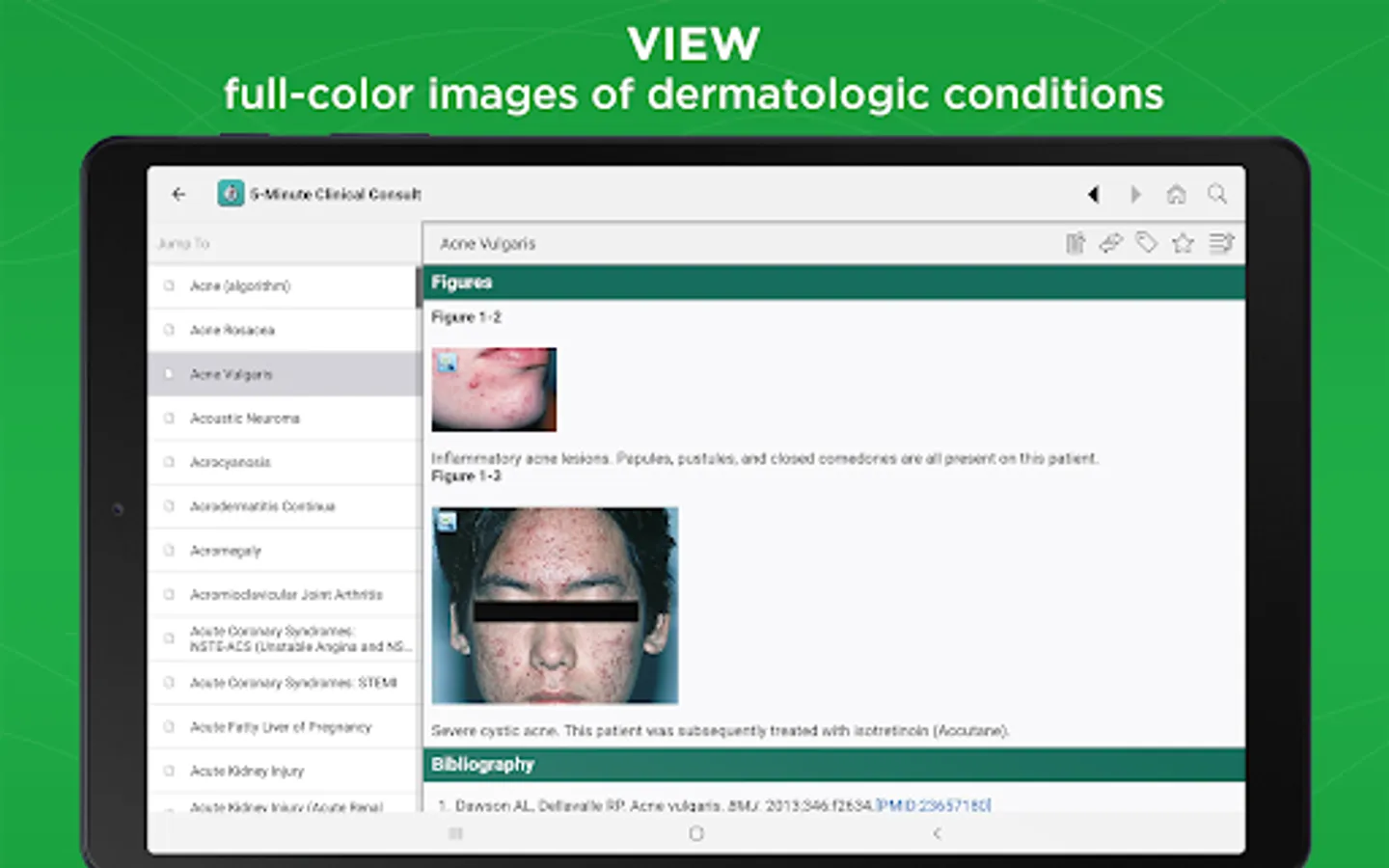Click the 'Figure 1-2' label
Screen dimensions: 1389x868
(x=466, y=317)
